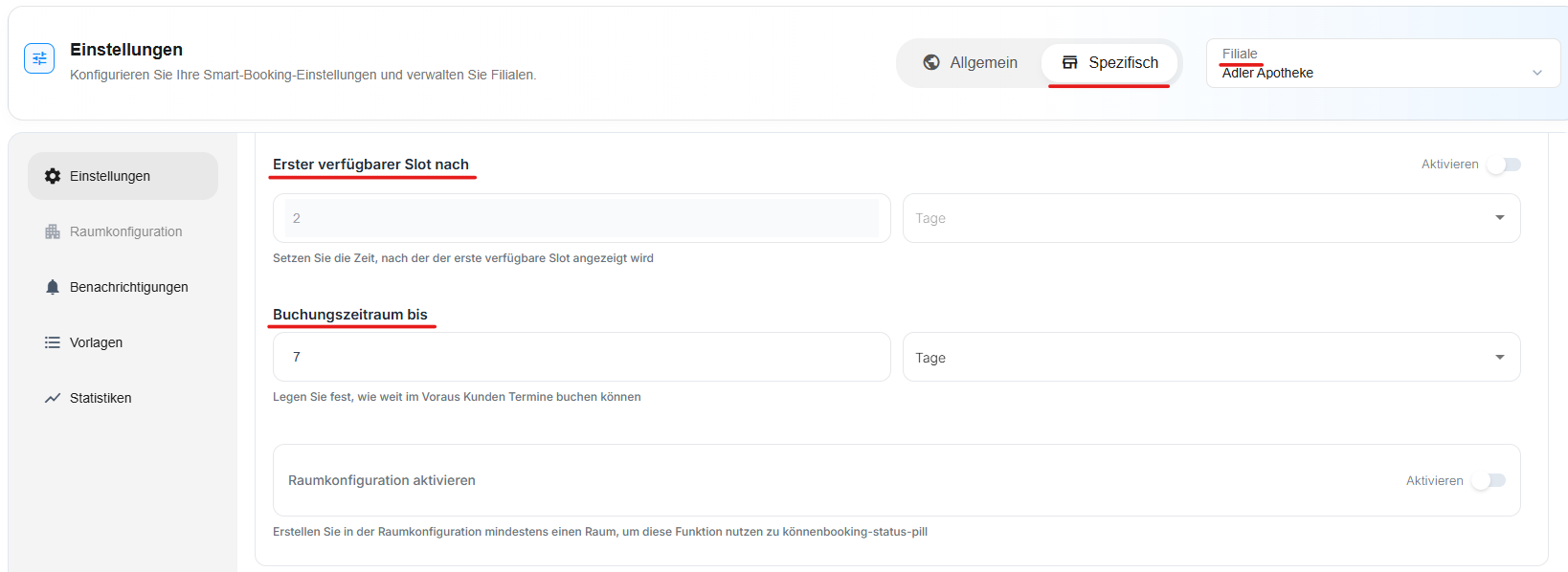Click the 'Raumkonfiguration aktivieren' label
Screen dimensions: 1568x572
point(382,480)
